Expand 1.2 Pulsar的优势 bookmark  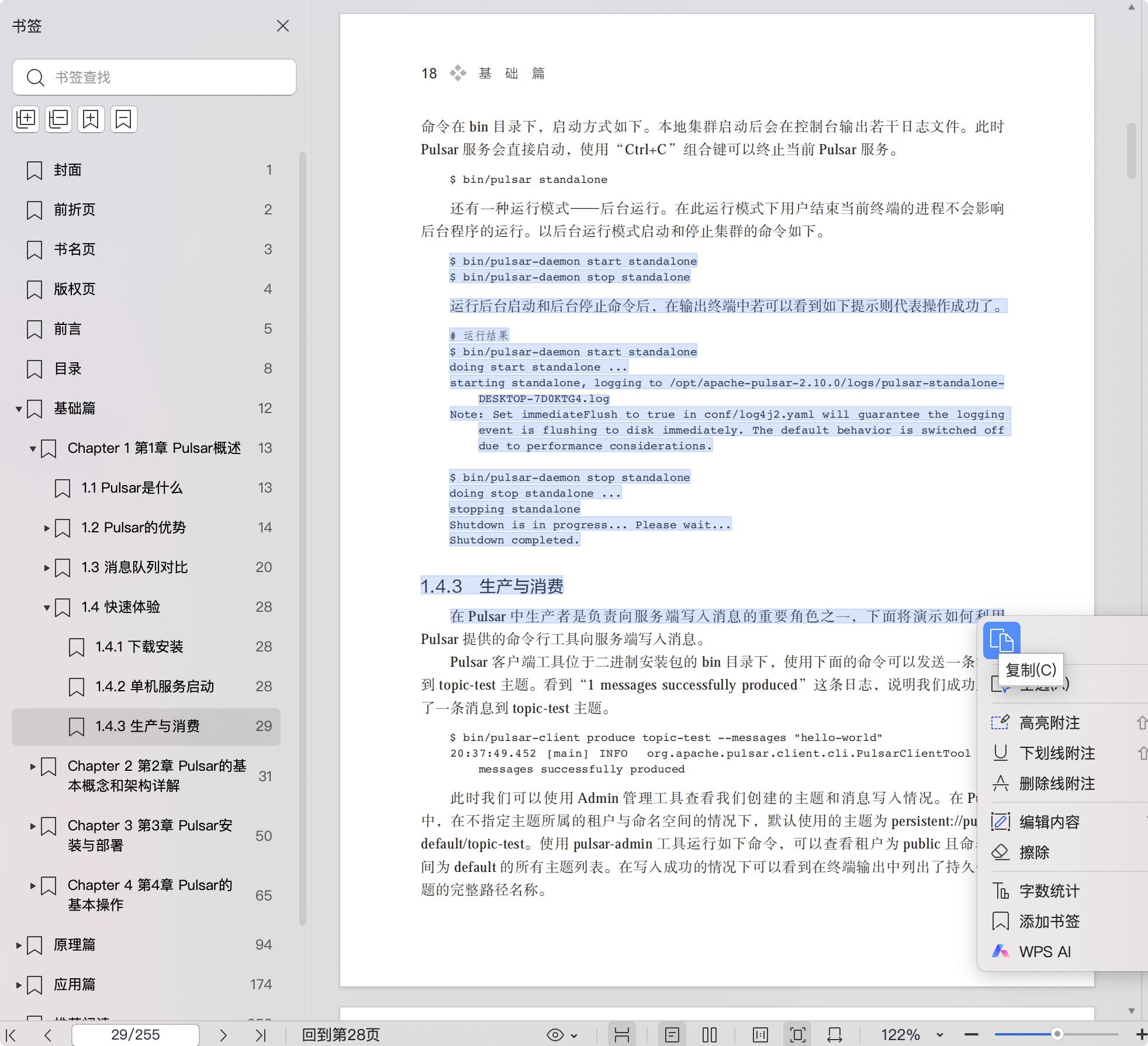click(x=47, y=528)
